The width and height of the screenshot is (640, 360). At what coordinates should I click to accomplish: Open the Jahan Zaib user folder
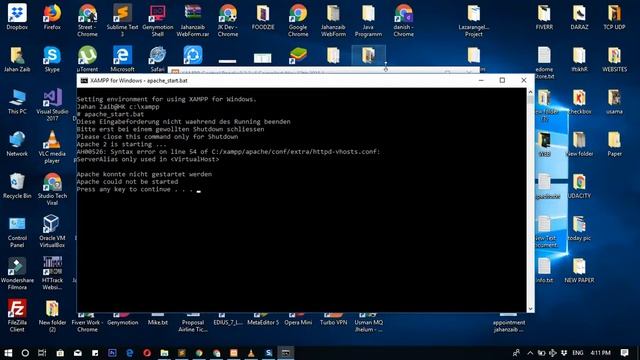tap(17, 59)
